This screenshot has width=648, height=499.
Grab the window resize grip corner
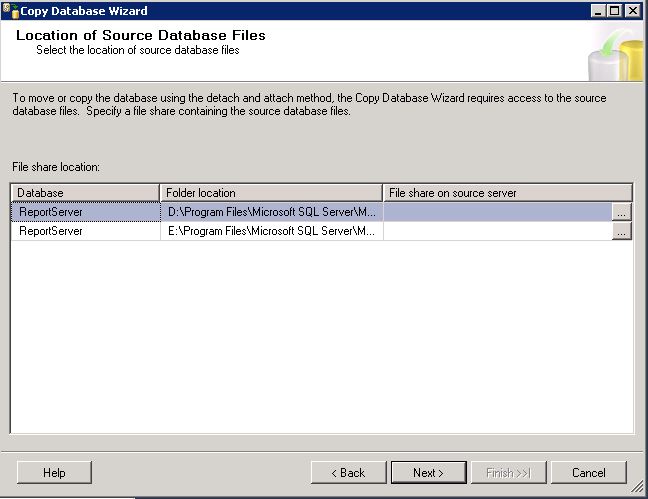(637, 487)
